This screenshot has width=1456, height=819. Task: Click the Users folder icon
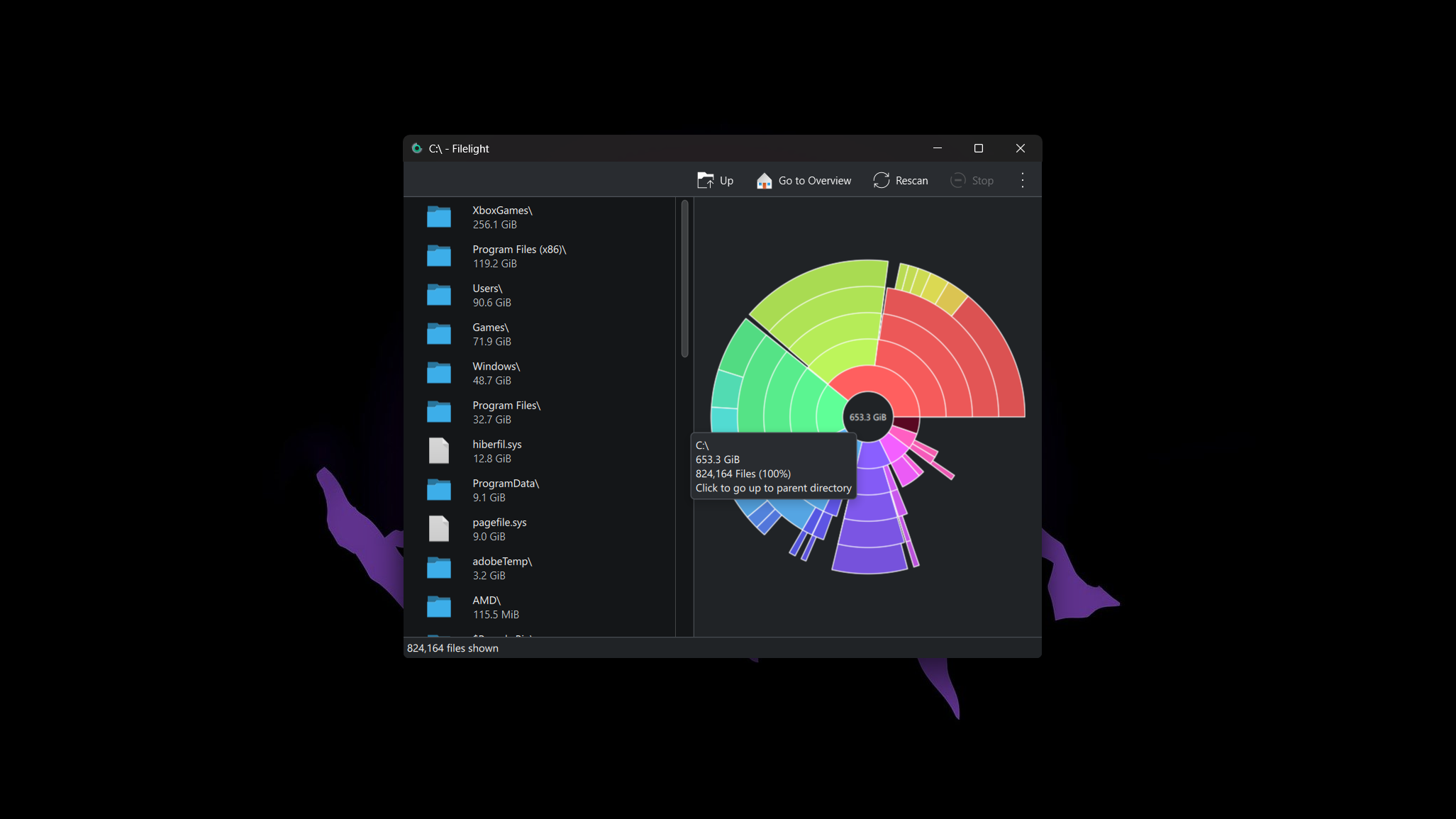pyautogui.click(x=439, y=295)
